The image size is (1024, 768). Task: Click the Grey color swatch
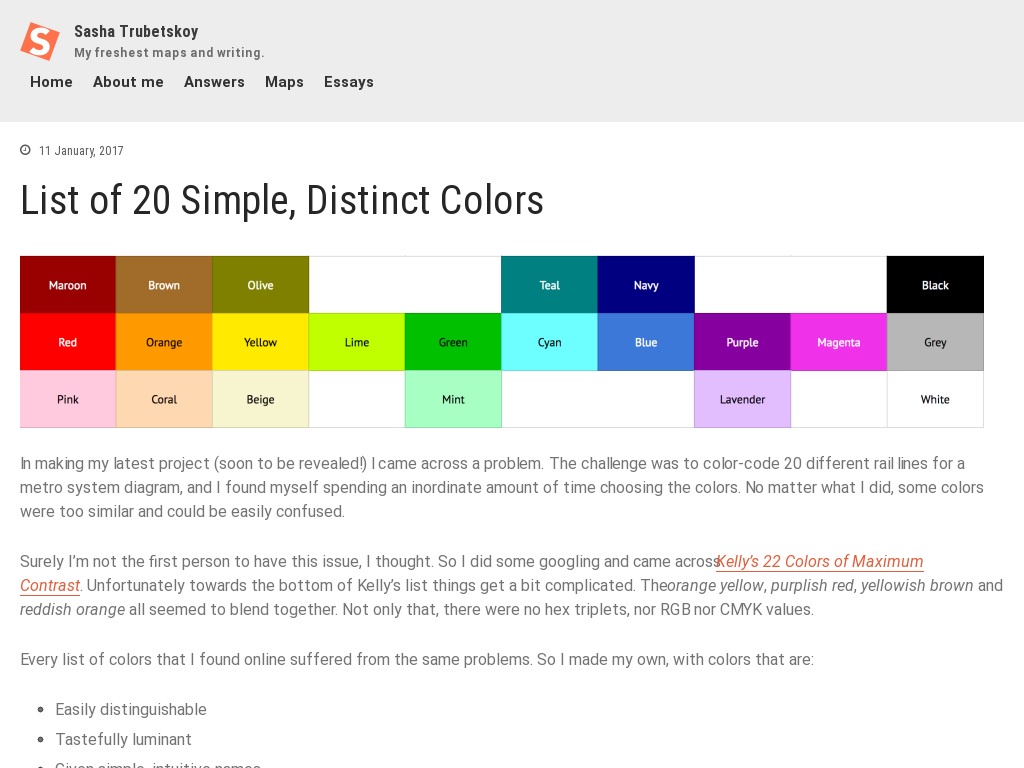pos(935,342)
